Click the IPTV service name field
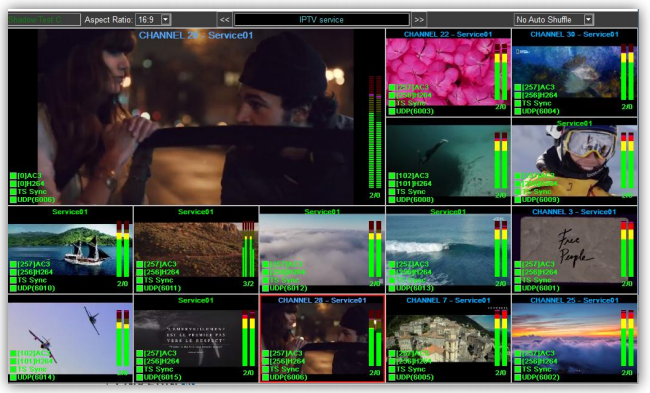650x393 pixels. [x=322, y=19]
